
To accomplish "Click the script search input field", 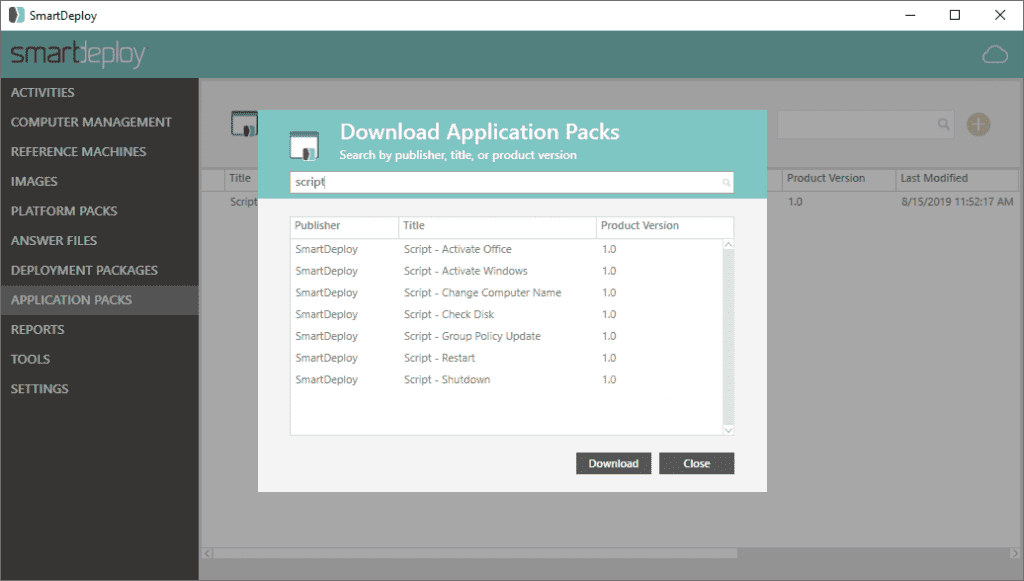I will click(x=511, y=182).
